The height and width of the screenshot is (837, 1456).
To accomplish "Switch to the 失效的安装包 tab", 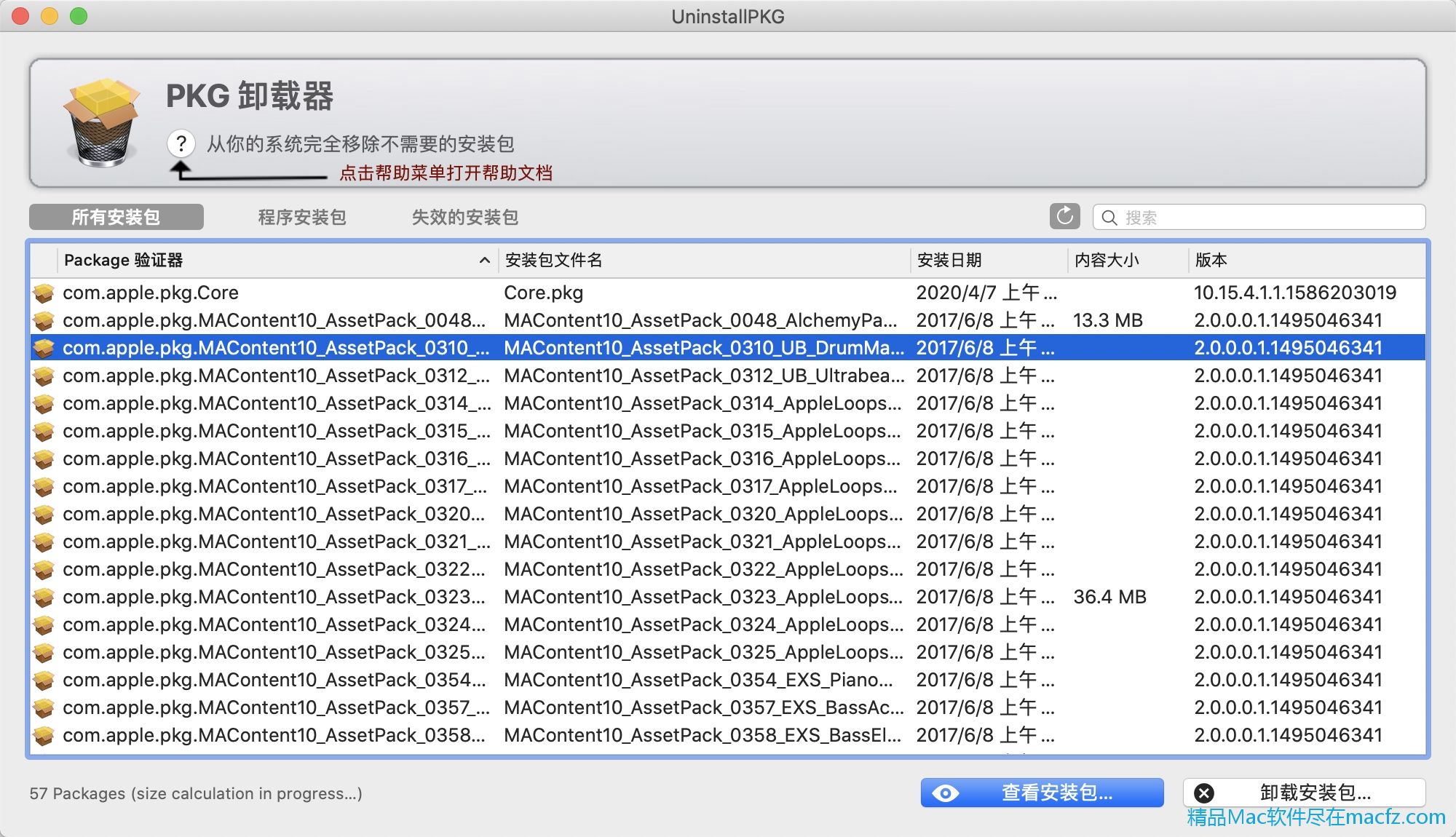I will [465, 217].
